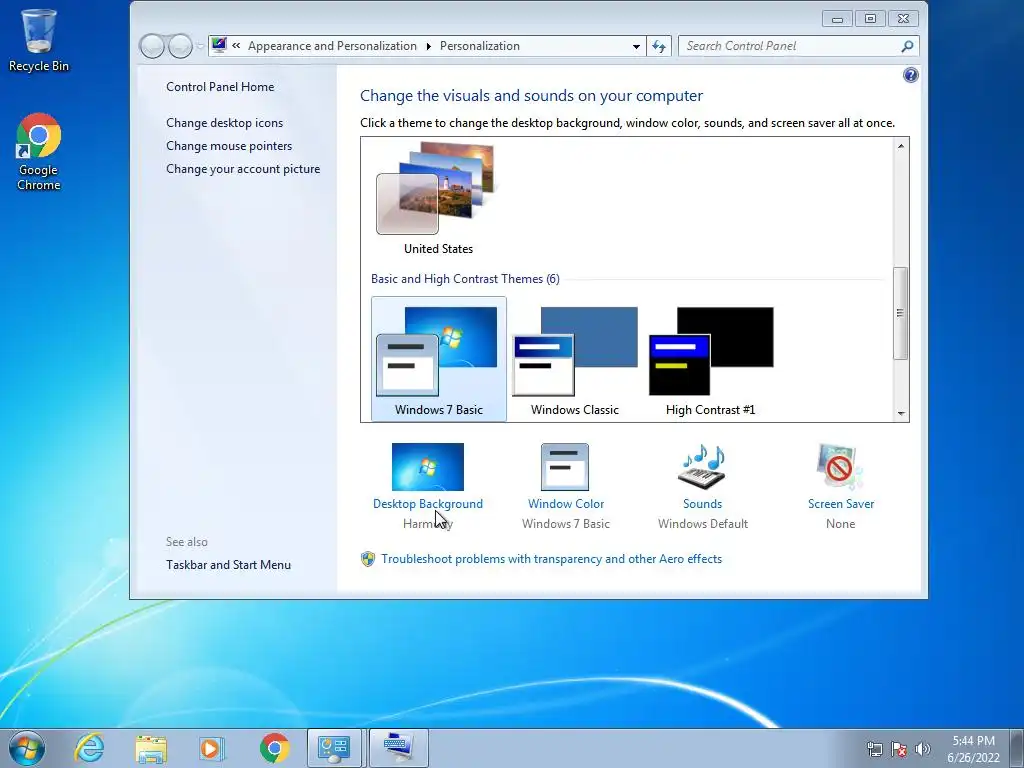Select the United States theme
Image resolution: width=1024 pixels, height=768 pixels.
pos(438,198)
